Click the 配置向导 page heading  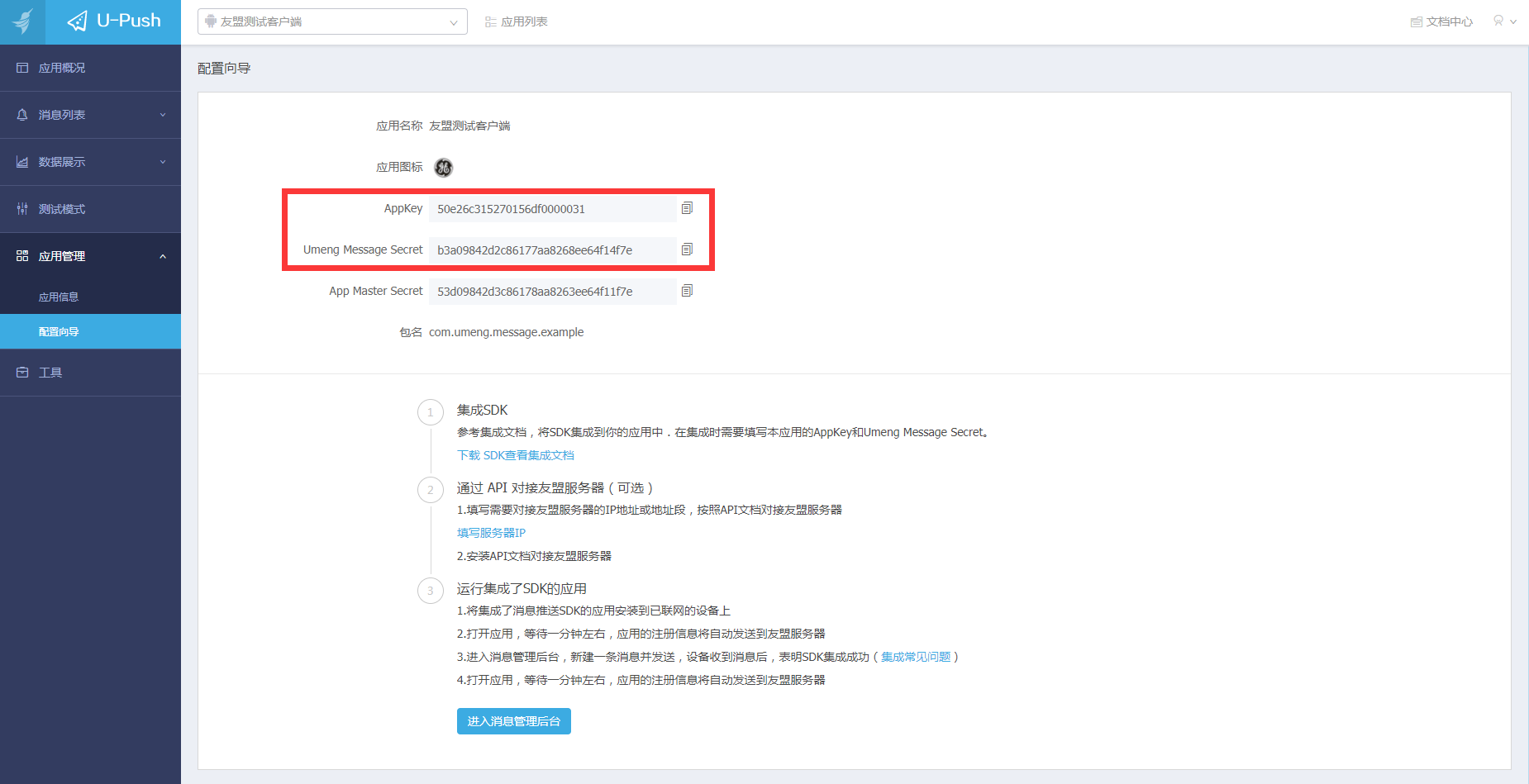(x=224, y=69)
